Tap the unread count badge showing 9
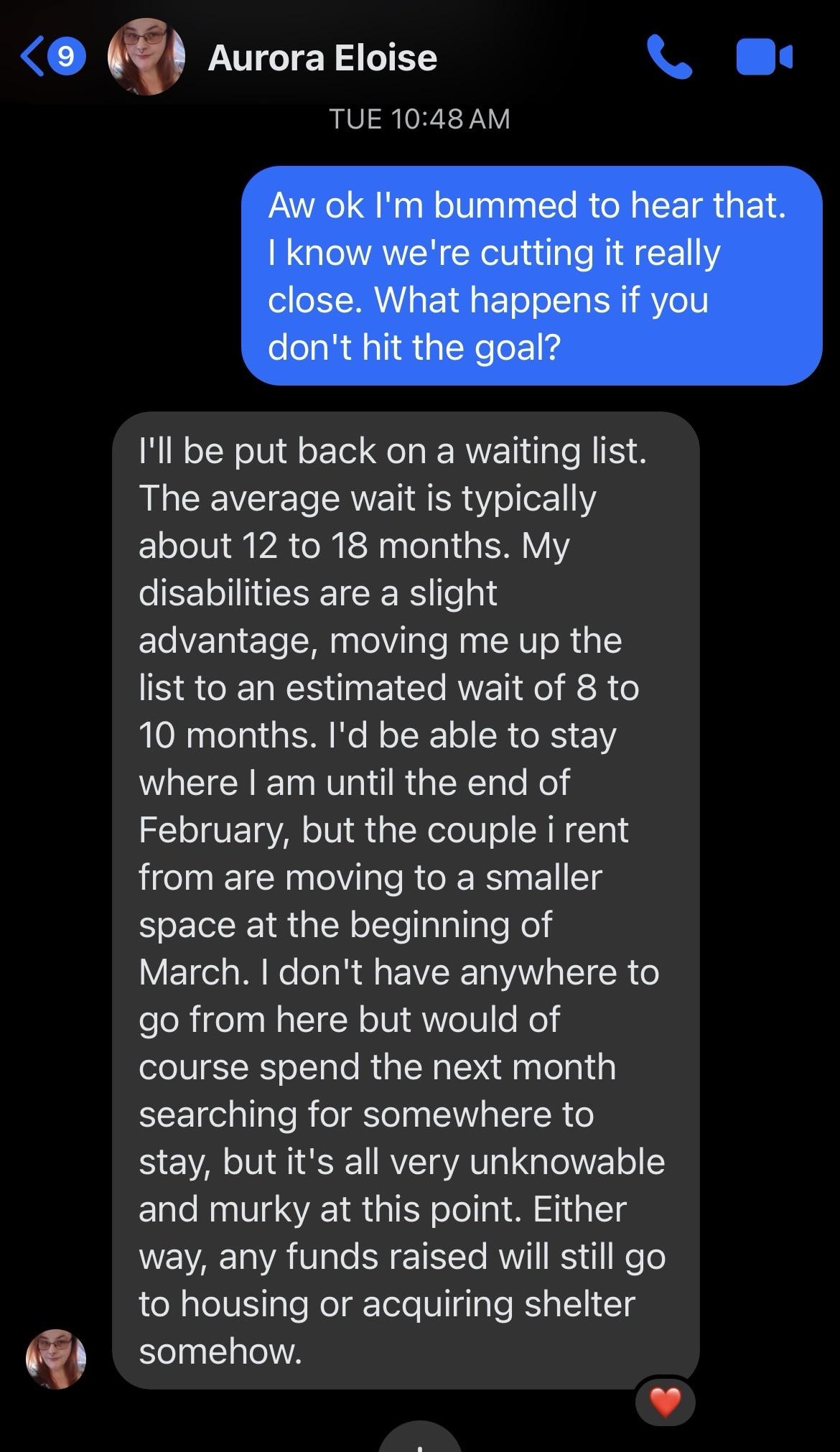The image size is (840, 1452). [x=66, y=57]
